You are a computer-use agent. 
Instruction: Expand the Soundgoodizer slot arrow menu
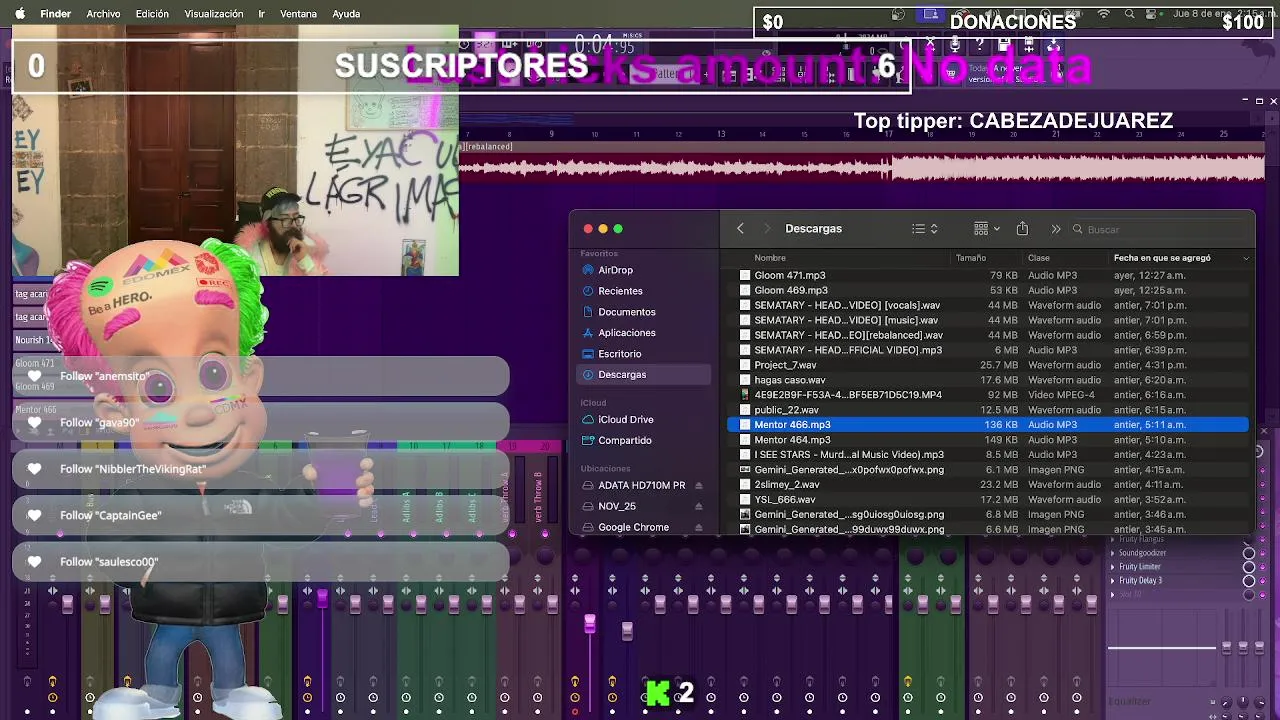pyautogui.click(x=1112, y=553)
